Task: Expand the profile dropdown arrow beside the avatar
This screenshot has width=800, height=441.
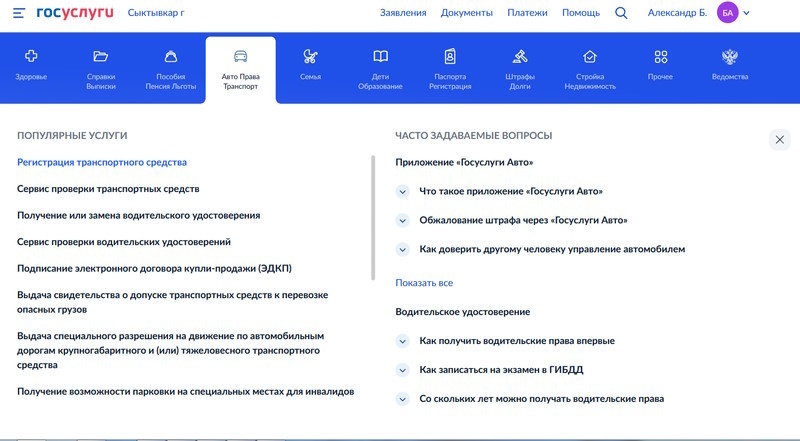Action: point(746,13)
